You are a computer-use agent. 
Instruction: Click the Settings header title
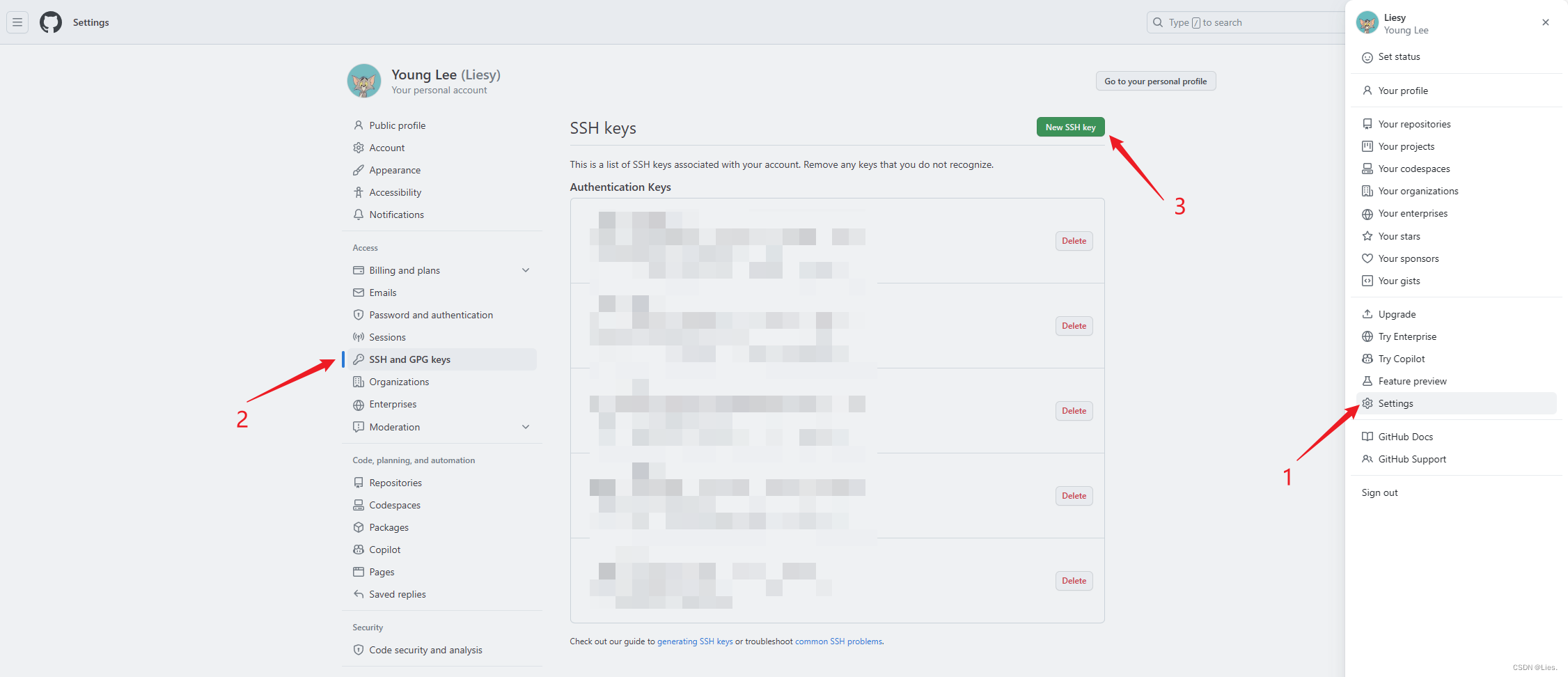(x=91, y=22)
